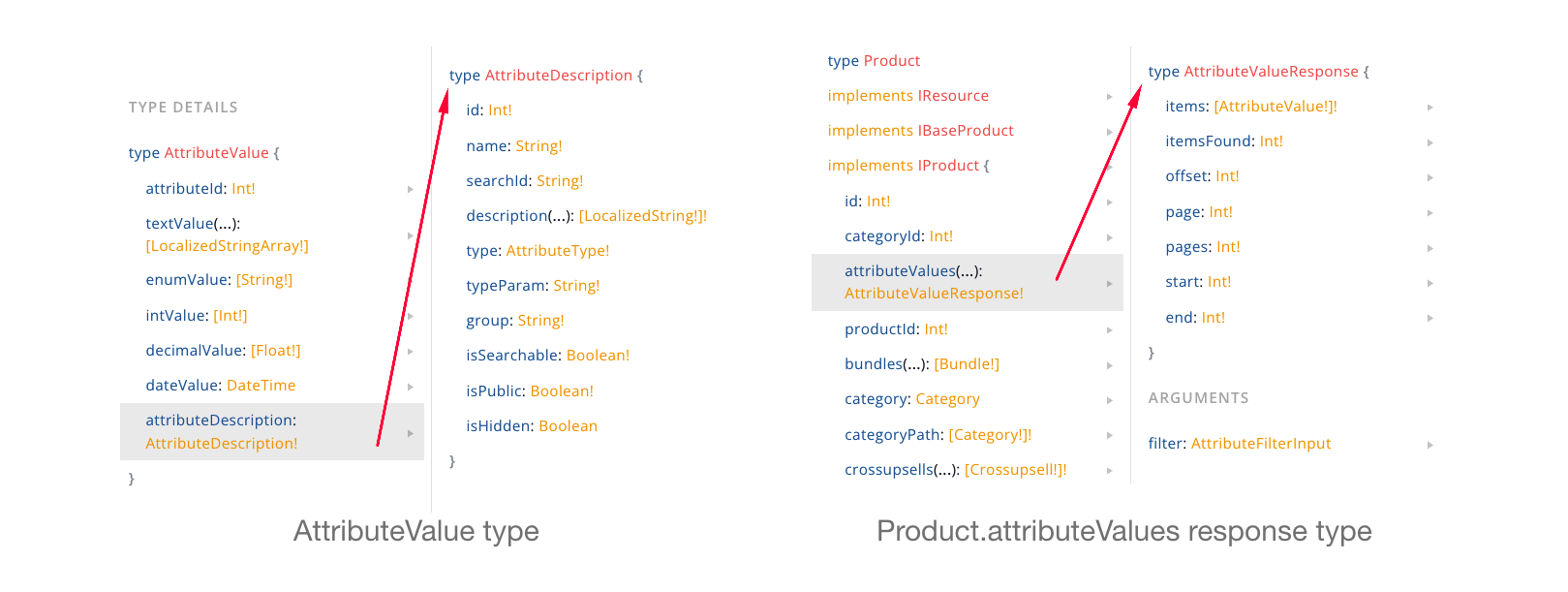The height and width of the screenshot is (592, 1568).
Task: Expand arrow beside crosssupsells field
Action: [x=1110, y=471]
